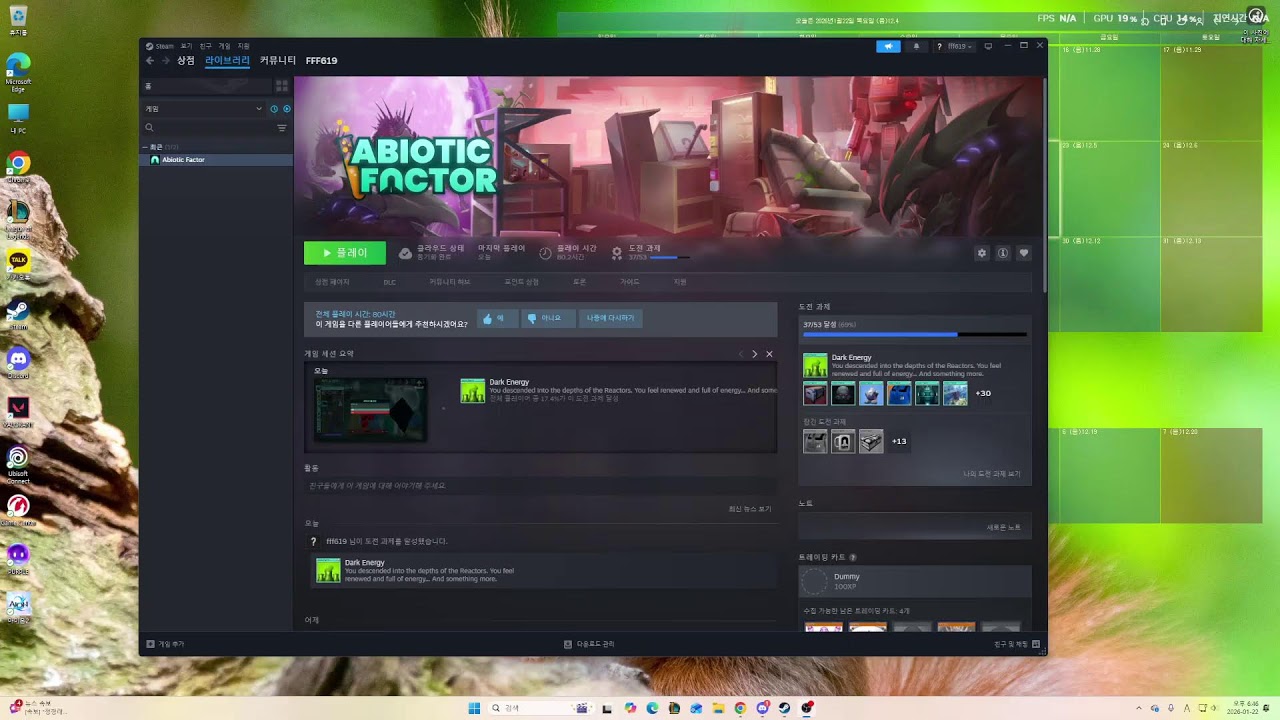Focus the library search field
Screen dimensions: 1280x720
click(x=208, y=128)
